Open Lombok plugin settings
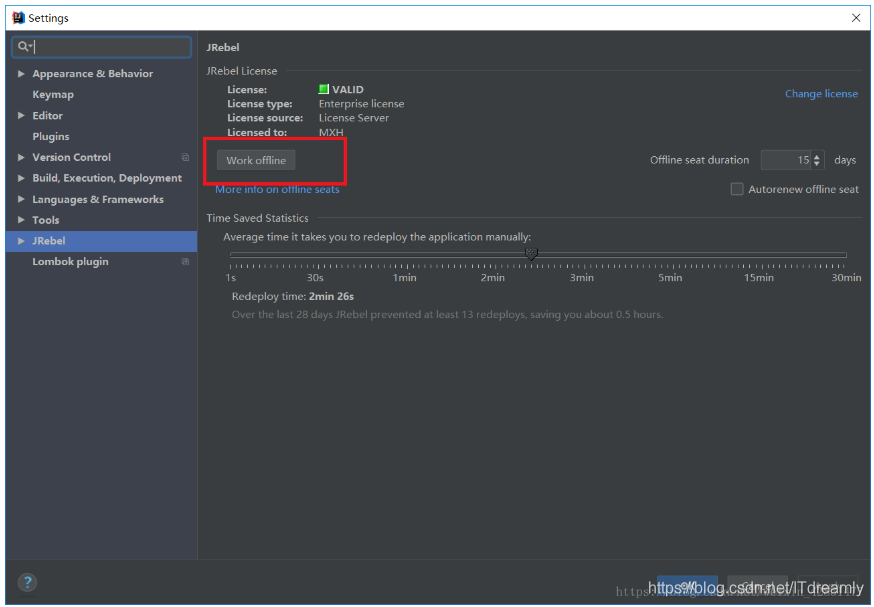The image size is (874, 607). (x=70, y=261)
